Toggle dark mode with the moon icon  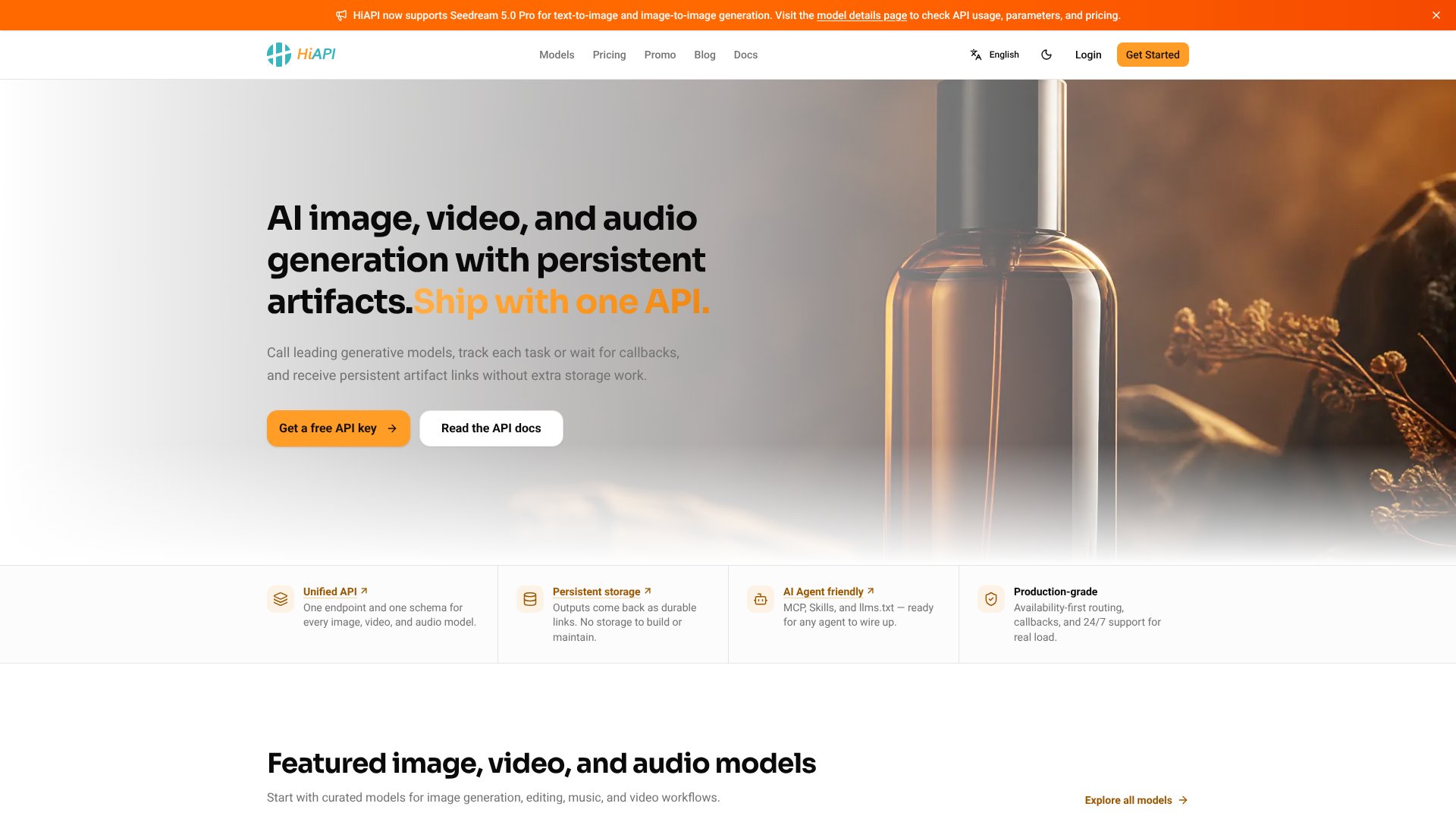pyautogui.click(x=1046, y=55)
